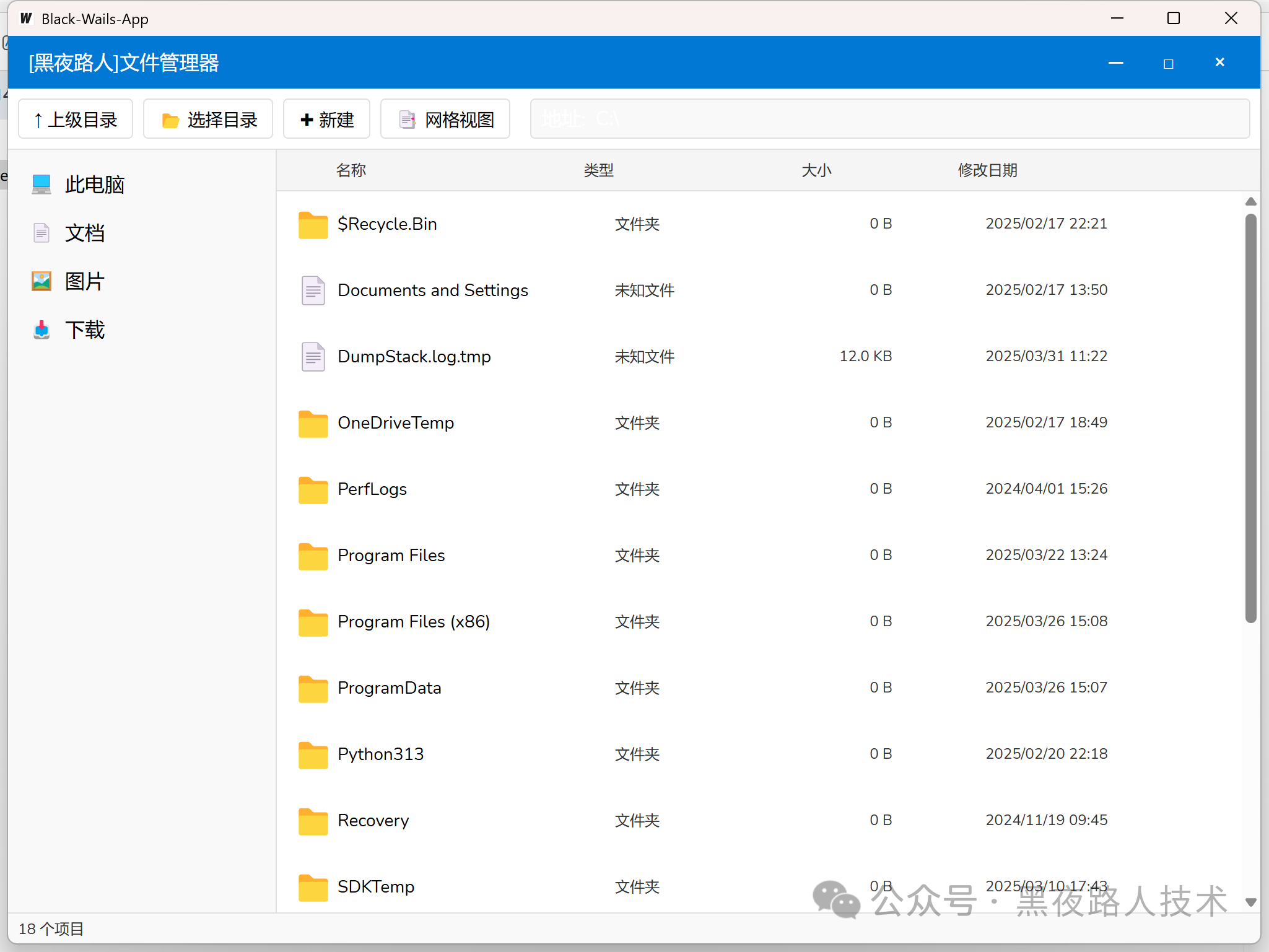This screenshot has height=952, width=1269.
Task: Click the DumpStack.log.tmp file icon
Action: tap(313, 357)
